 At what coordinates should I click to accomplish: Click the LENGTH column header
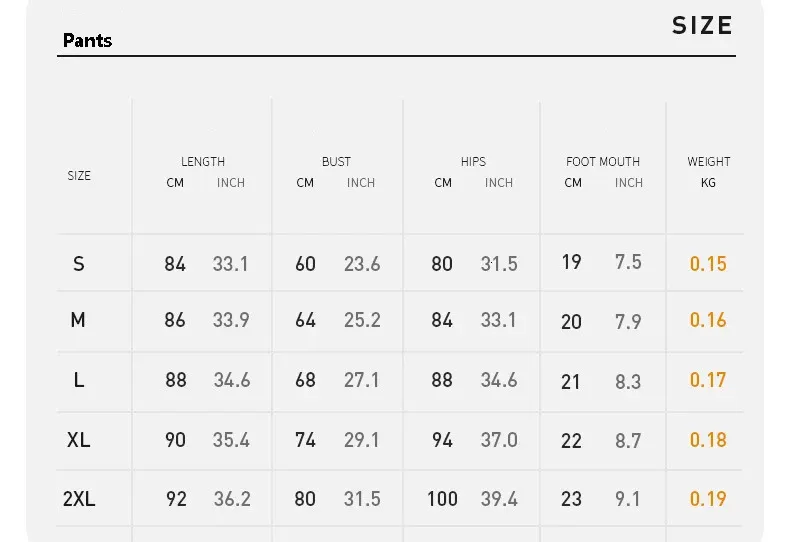coord(203,162)
